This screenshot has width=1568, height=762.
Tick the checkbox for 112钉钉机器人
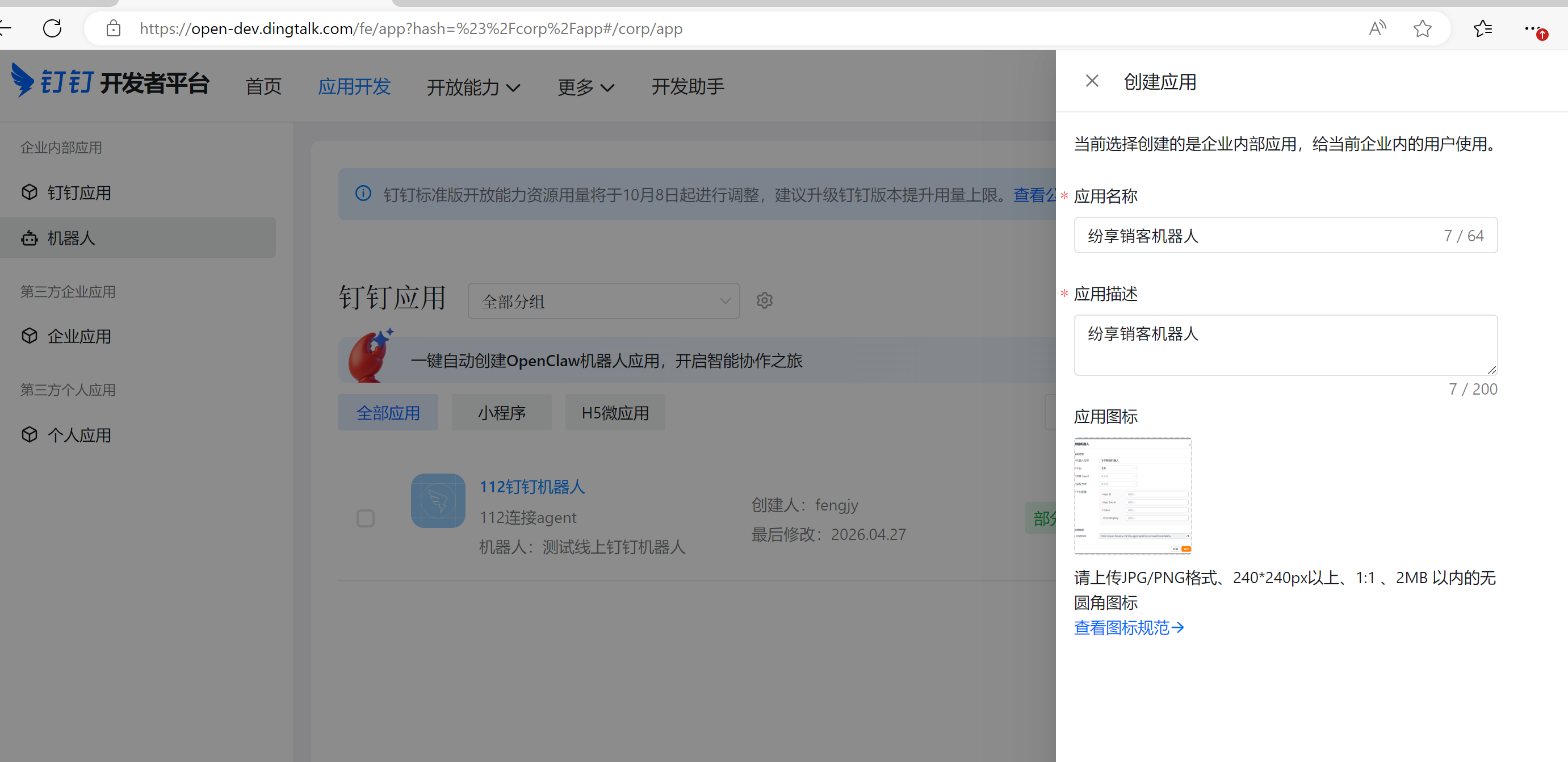[x=365, y=518]
